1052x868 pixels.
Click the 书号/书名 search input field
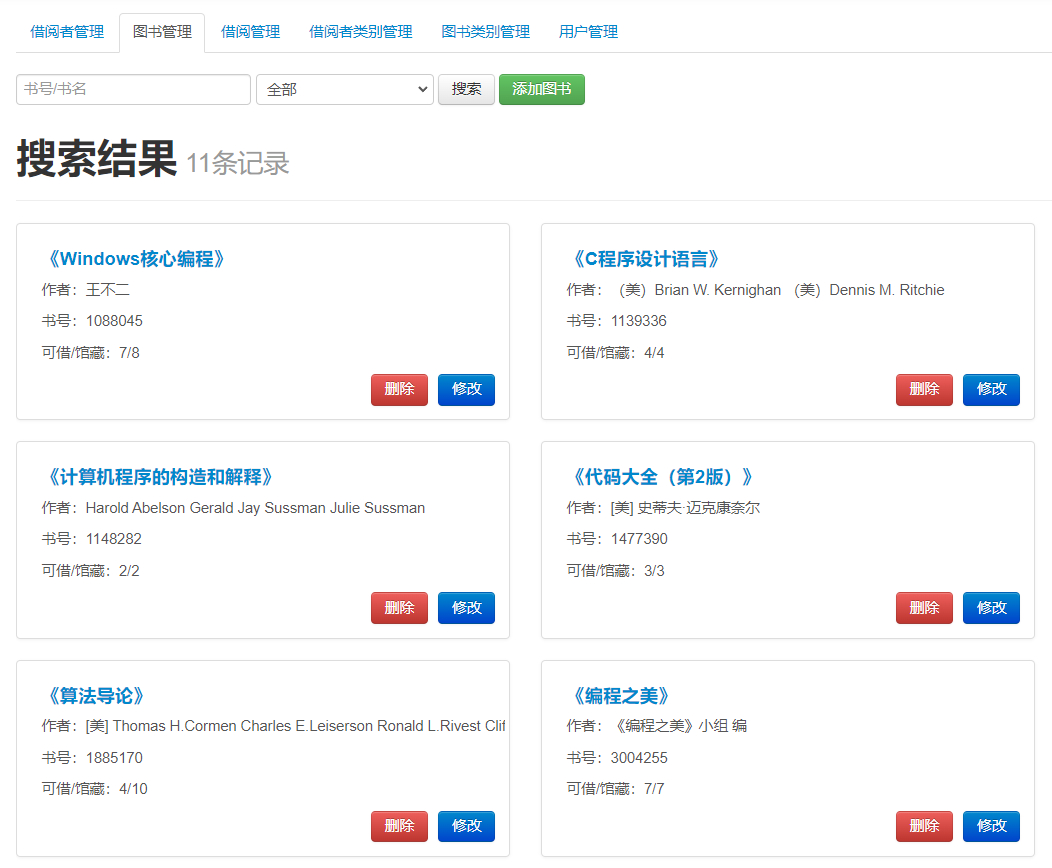pyautogui.click(x=133, y=89)
